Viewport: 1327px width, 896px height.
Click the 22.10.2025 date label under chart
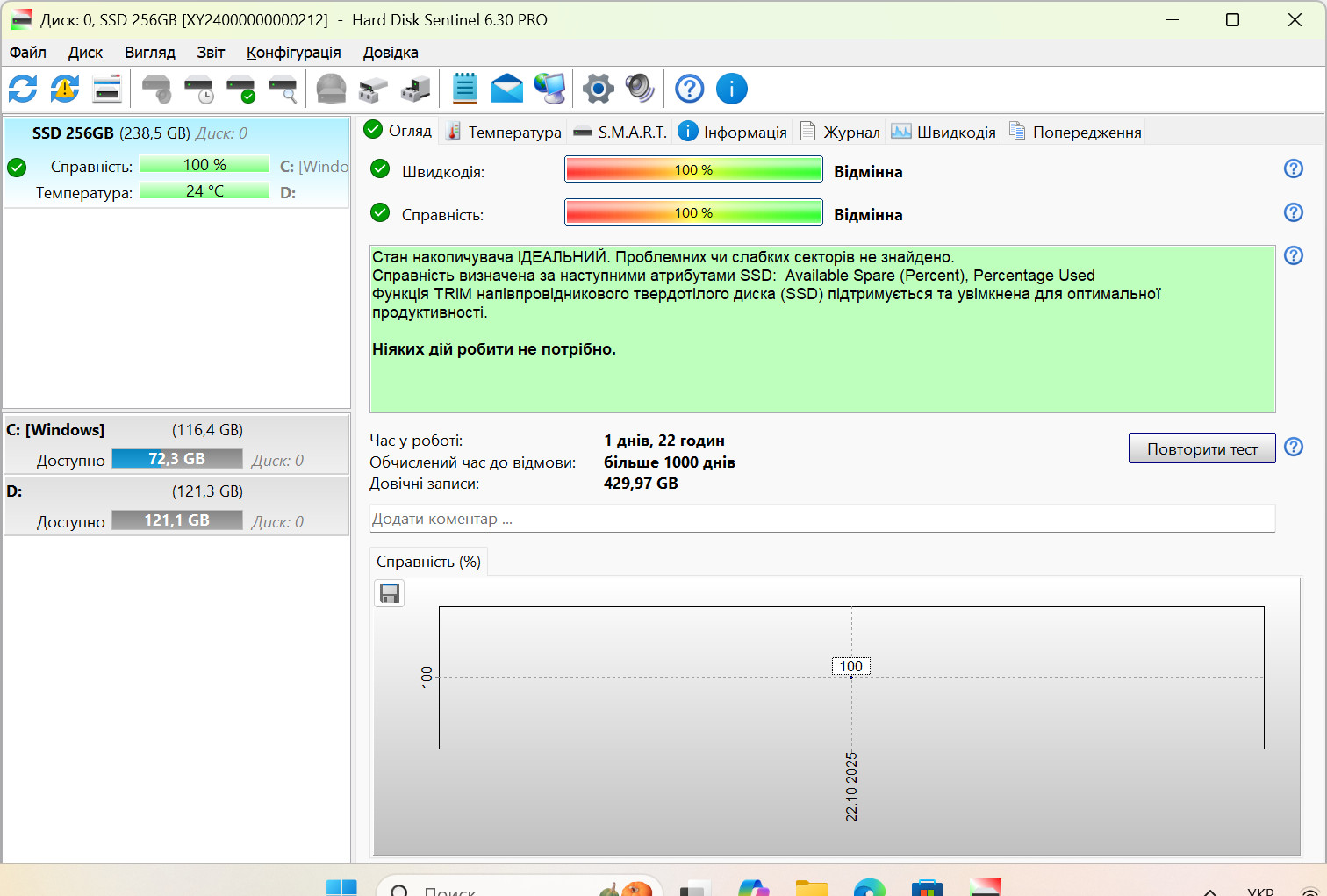tap(851, 786)
